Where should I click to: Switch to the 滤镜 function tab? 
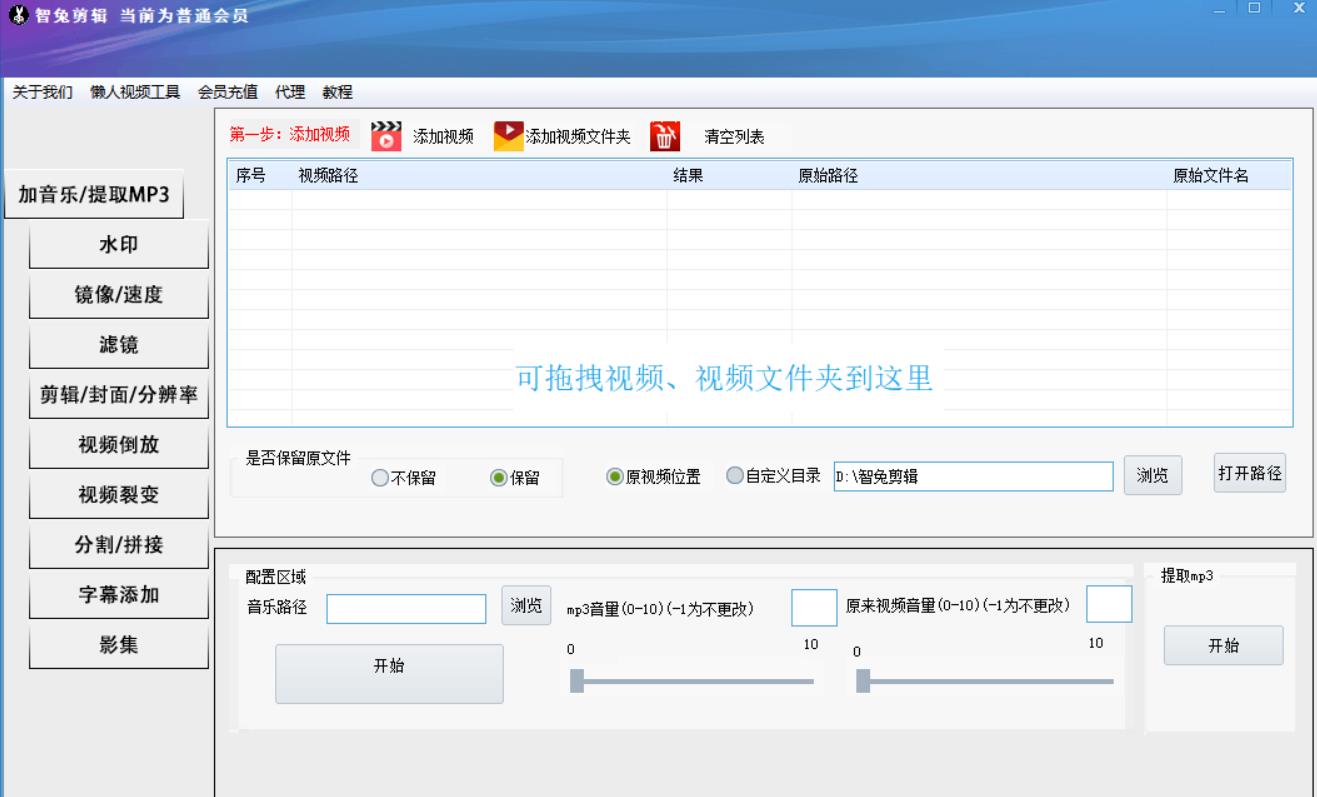(x=118, y=345)
